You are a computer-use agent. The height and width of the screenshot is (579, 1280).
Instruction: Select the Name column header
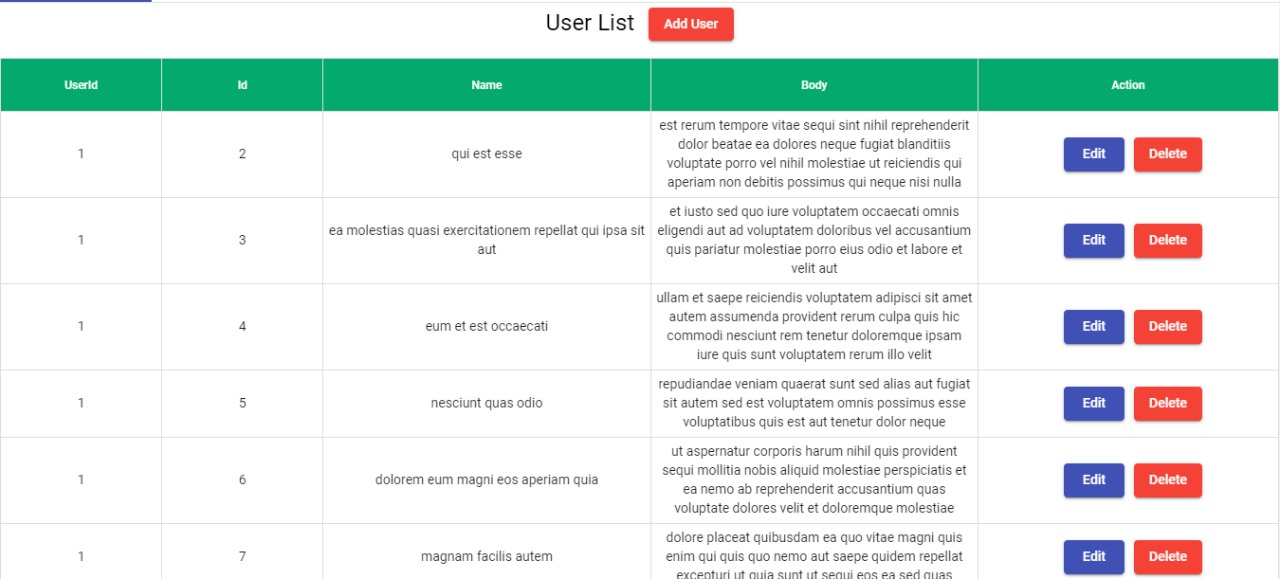tap(486, 85)
